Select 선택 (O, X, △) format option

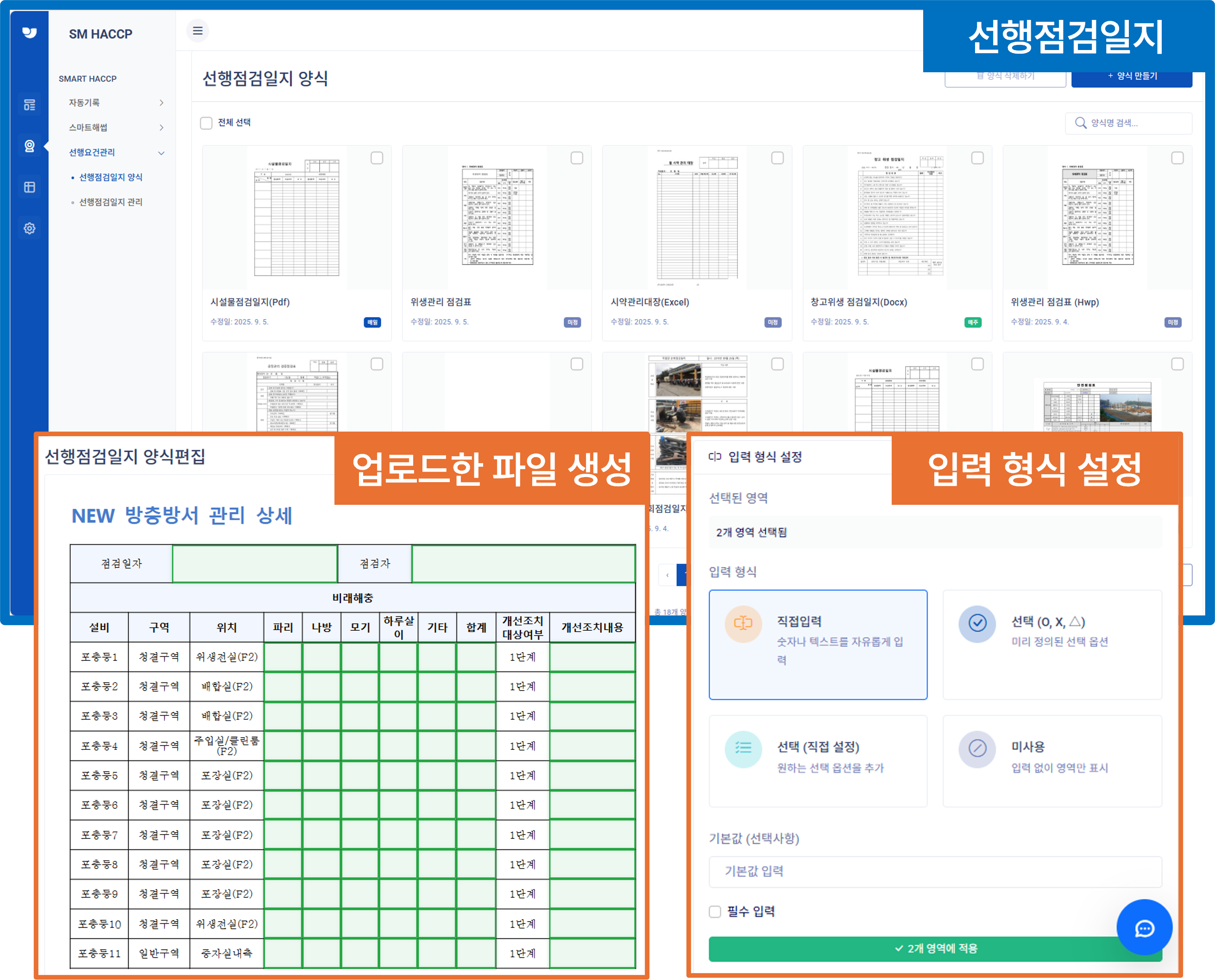tap(1052, 645)
